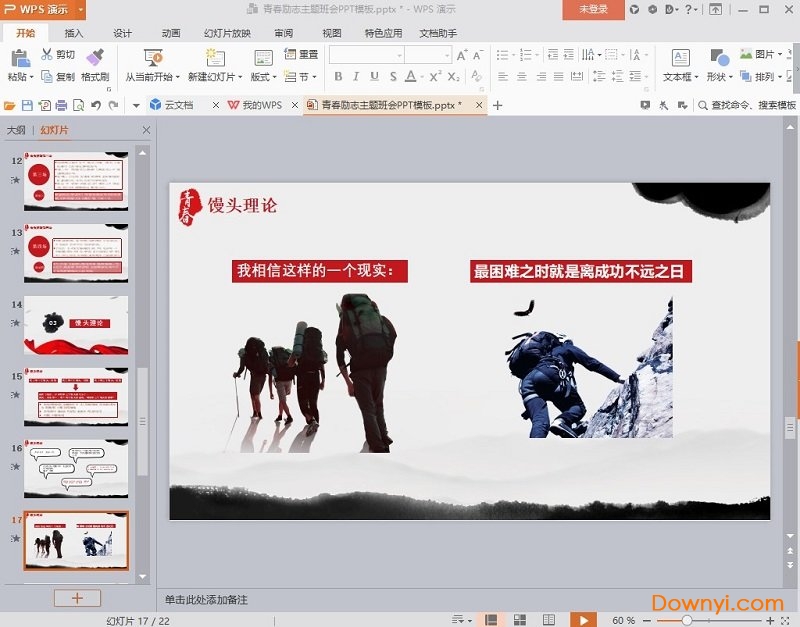The image size is (800, 627).
Task: Click the Undo arrow in quick toolbar
Action: tap(96, 105)
